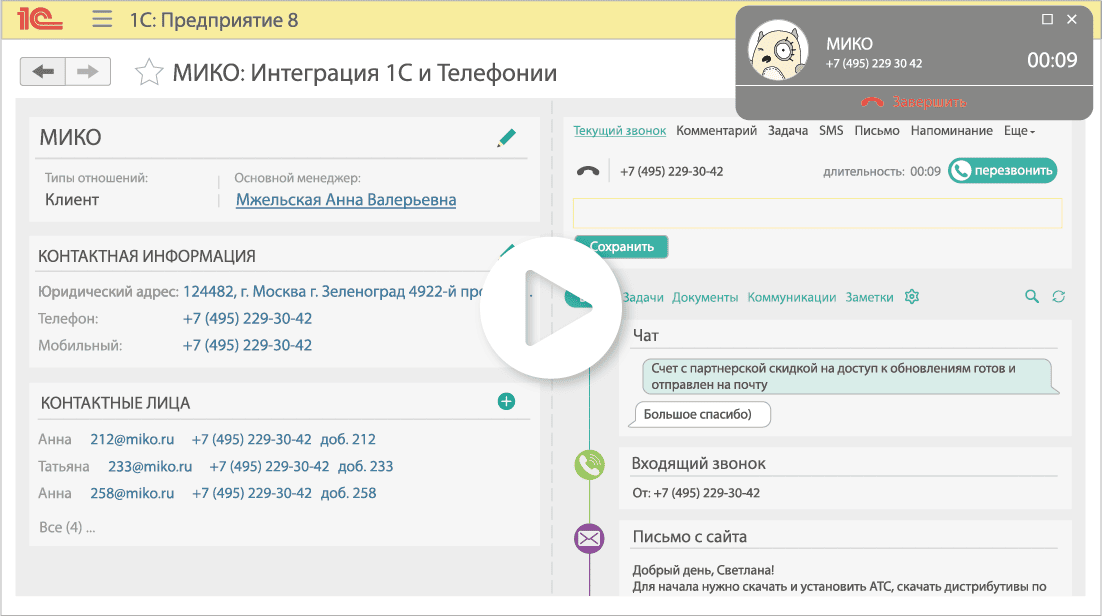Open the incoming call phone icon on timeline
The width and height of the screenshot is (1102, 616).
[589, 465]
